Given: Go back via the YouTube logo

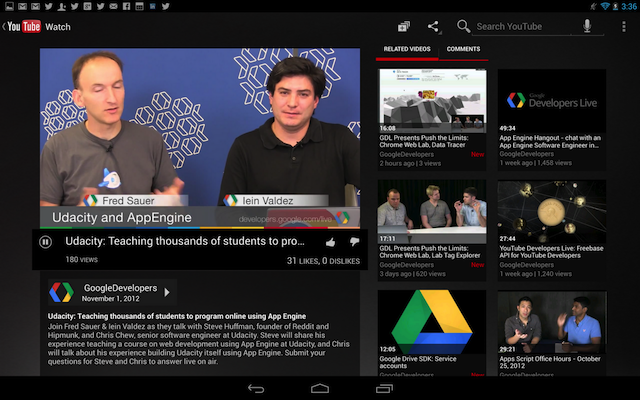Looking at the screenshot, I should (22, 27).
